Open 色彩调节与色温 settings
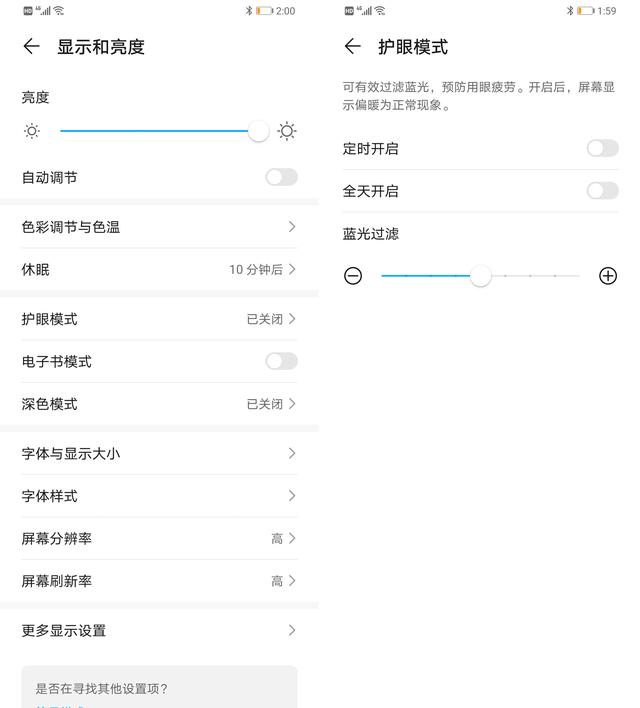640x708 pixels. 159,227
